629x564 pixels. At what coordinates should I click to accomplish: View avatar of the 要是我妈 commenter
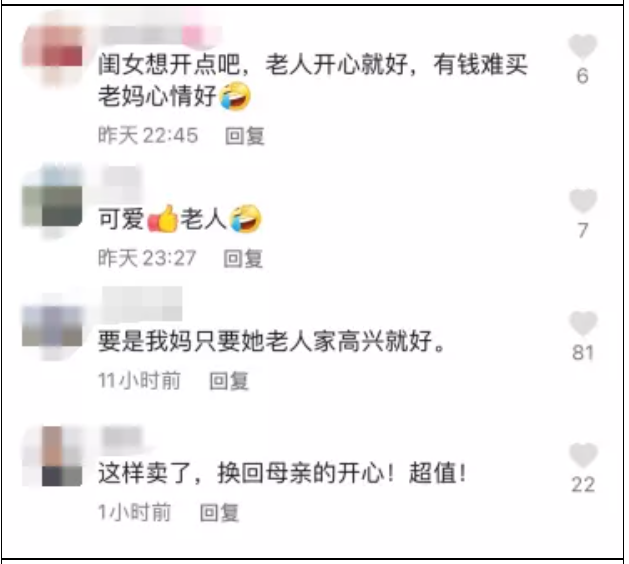52,325
